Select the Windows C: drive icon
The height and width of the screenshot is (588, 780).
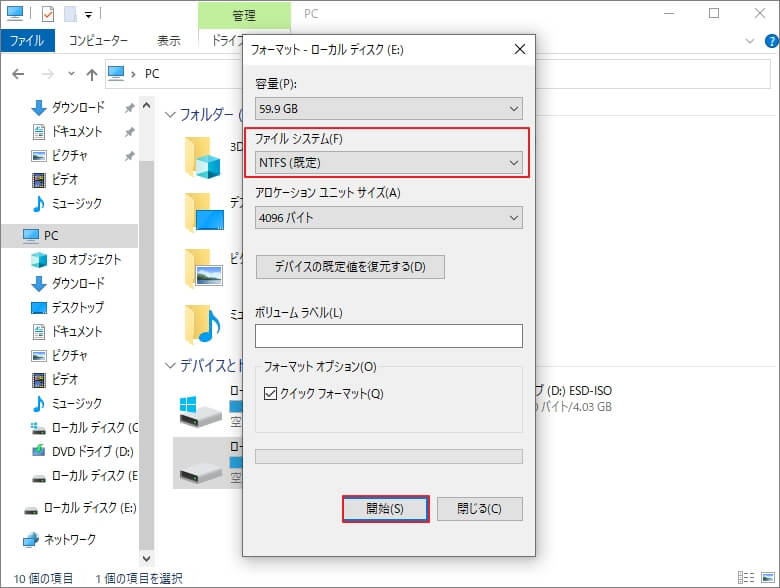200,412
